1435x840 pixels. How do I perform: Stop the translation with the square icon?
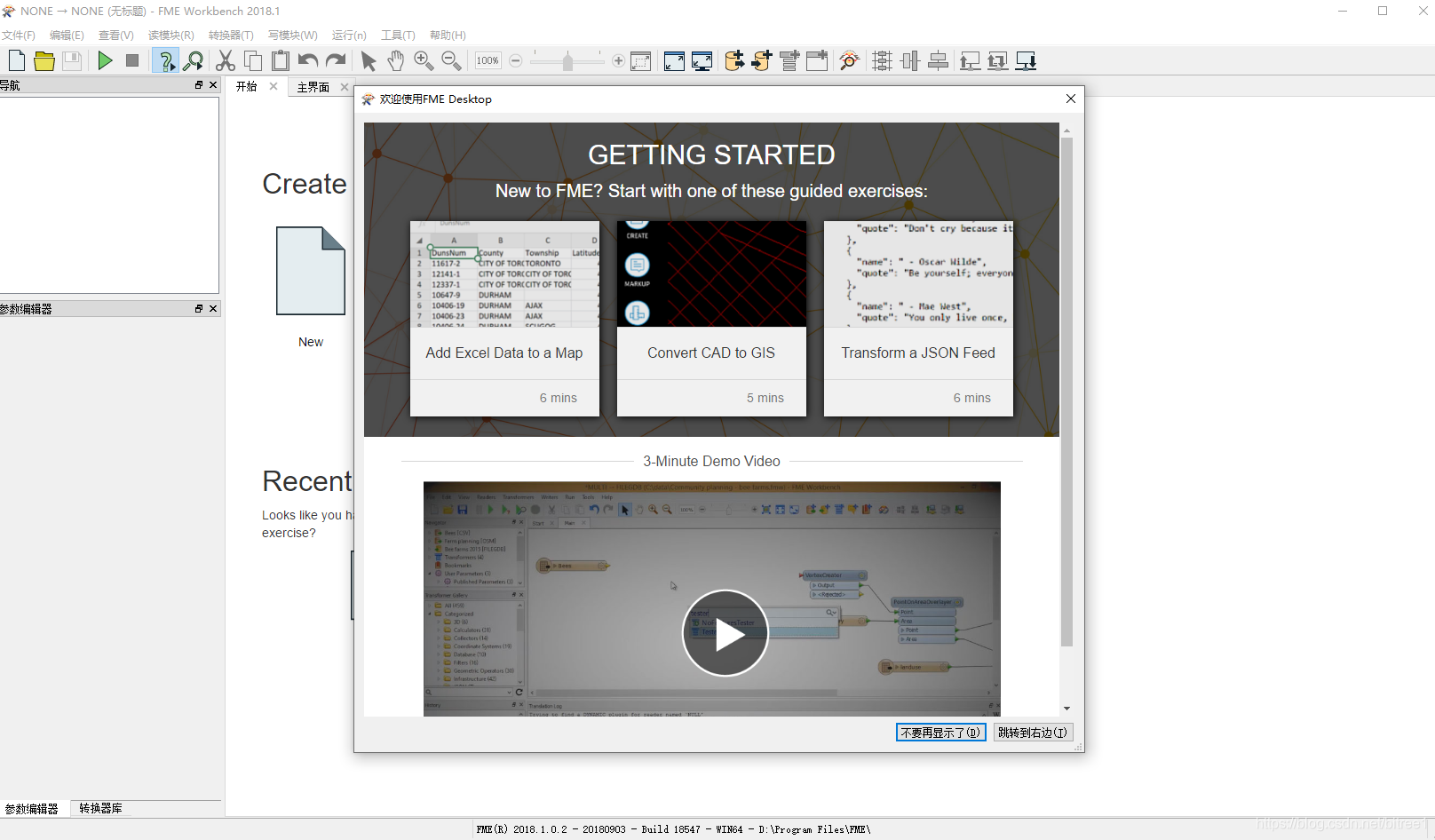(132, 60)
